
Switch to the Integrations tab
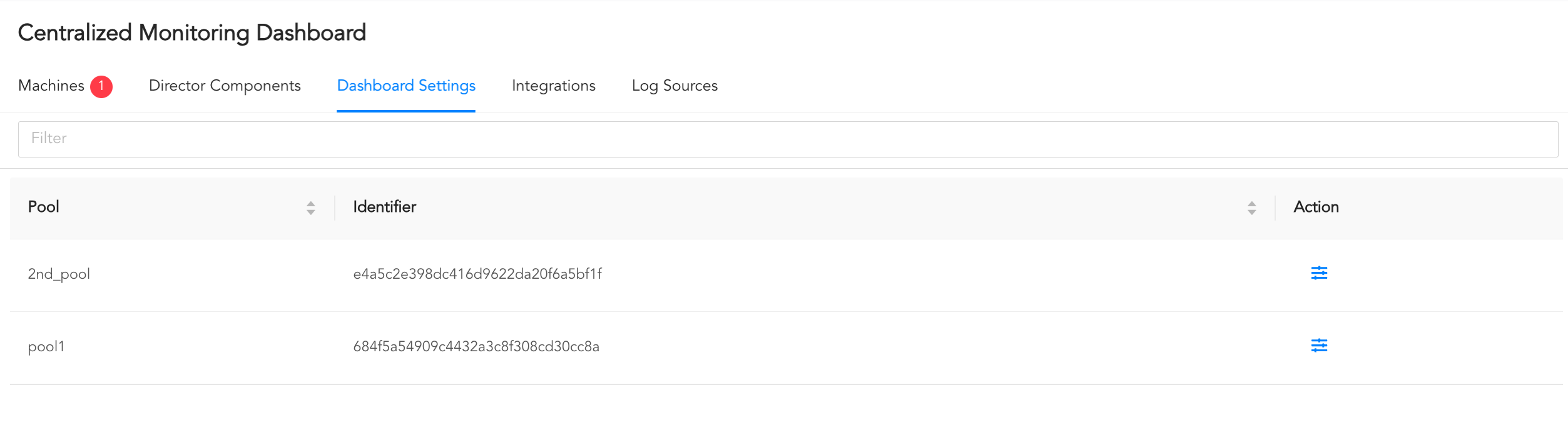(553, 86)
